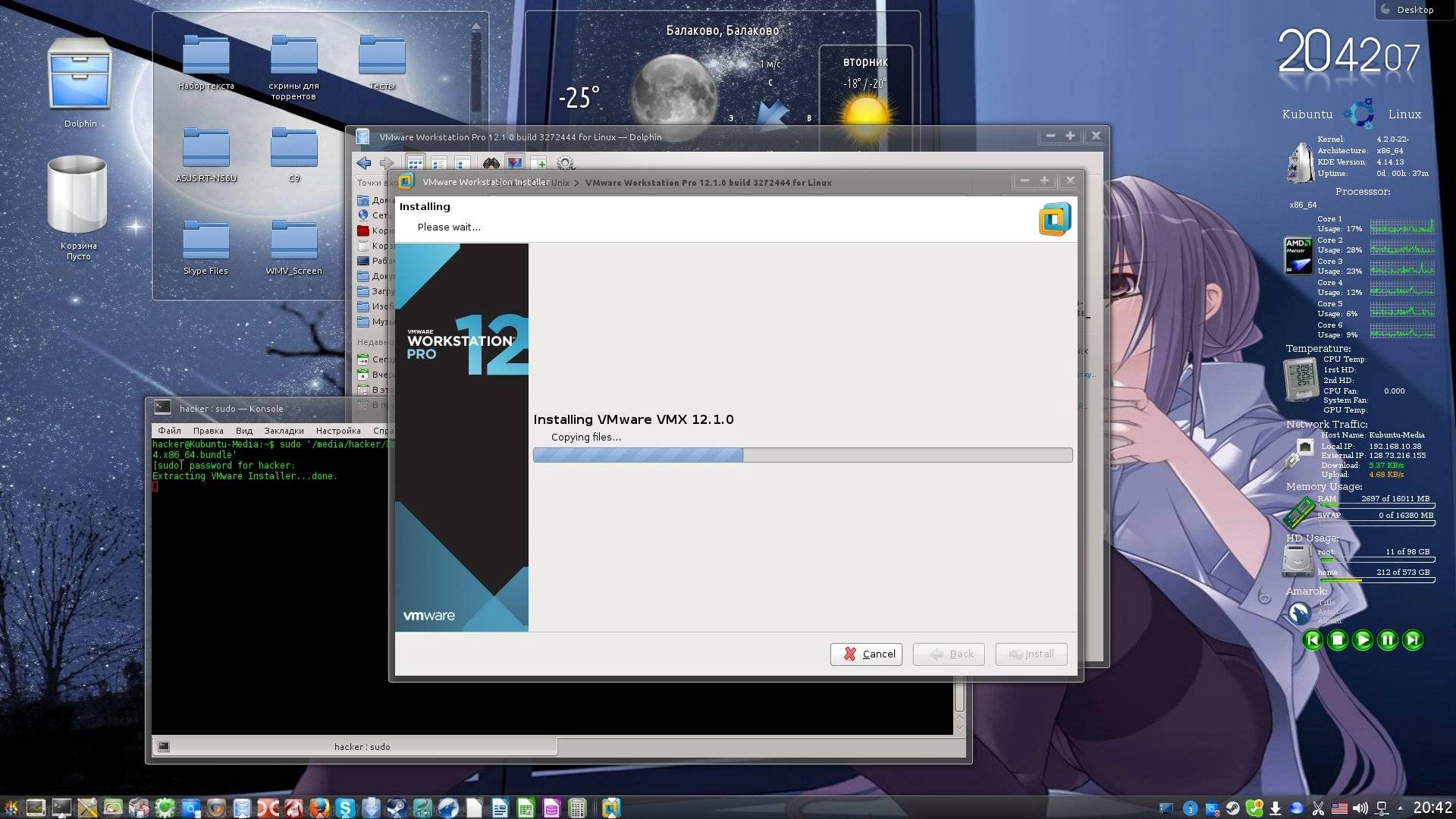1456x819 pixels.
Task: Launch Skype from the taskbar
Action: coord(345,808)
